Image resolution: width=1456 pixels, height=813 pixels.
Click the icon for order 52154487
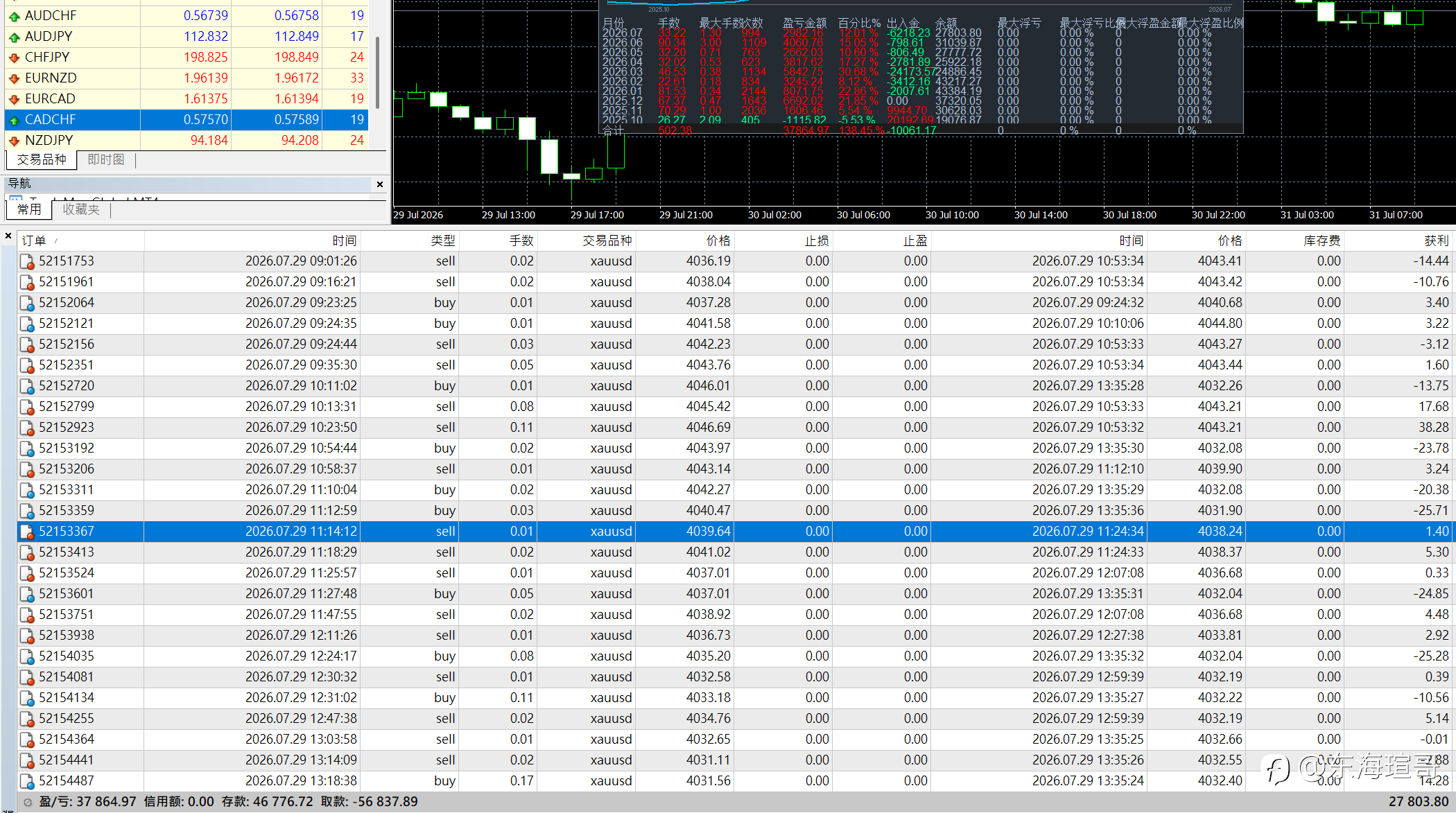click(x=27, y=781)
